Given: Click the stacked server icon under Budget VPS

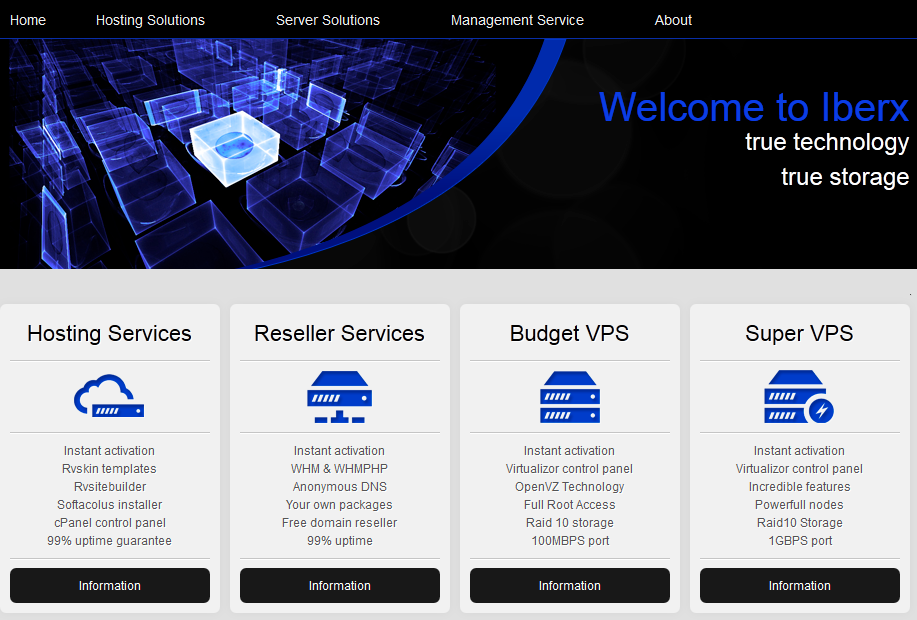Looking at the screenshot, I should (x=570, y=397).
